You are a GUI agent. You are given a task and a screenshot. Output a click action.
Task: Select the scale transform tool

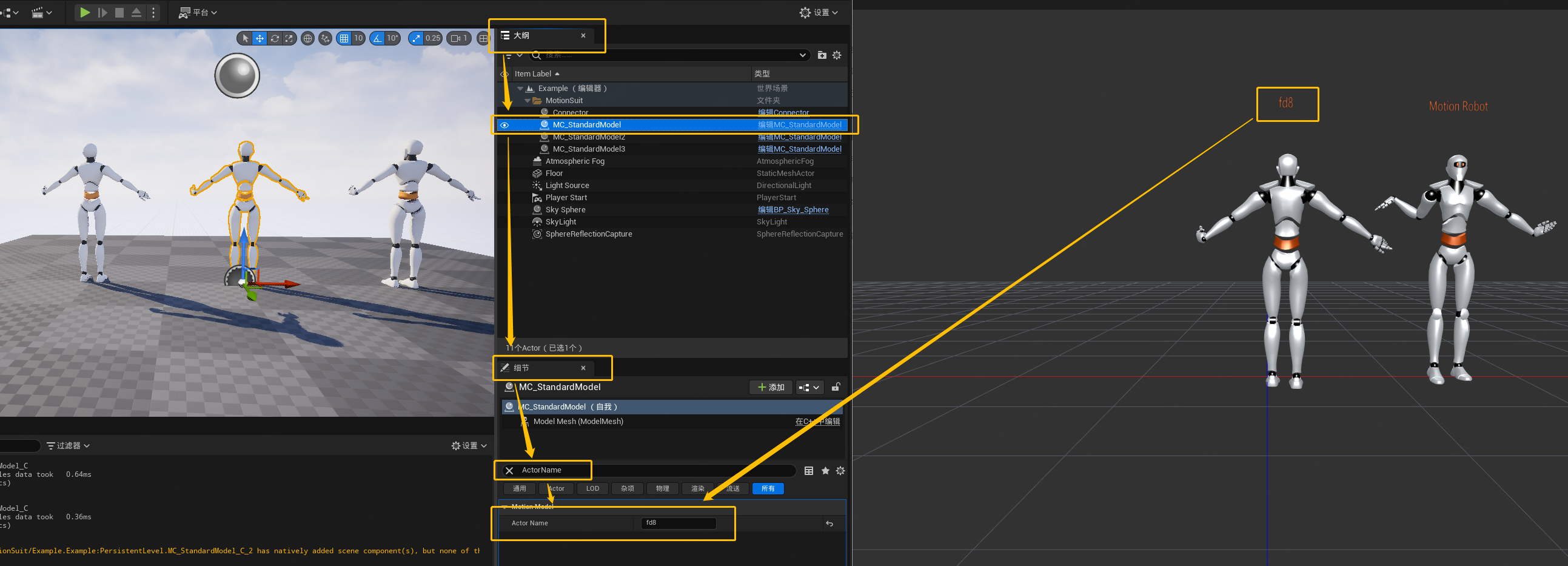click(289, 38)
